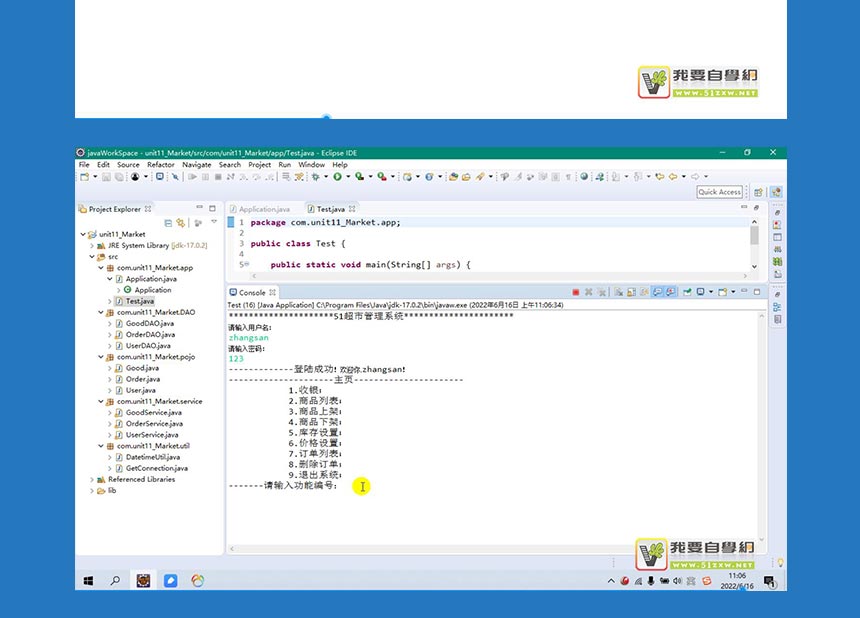Click the New file toolbar icon
The width and height of the screenshot is (860, 618).
pyautogui.click(x=84, y=177)
